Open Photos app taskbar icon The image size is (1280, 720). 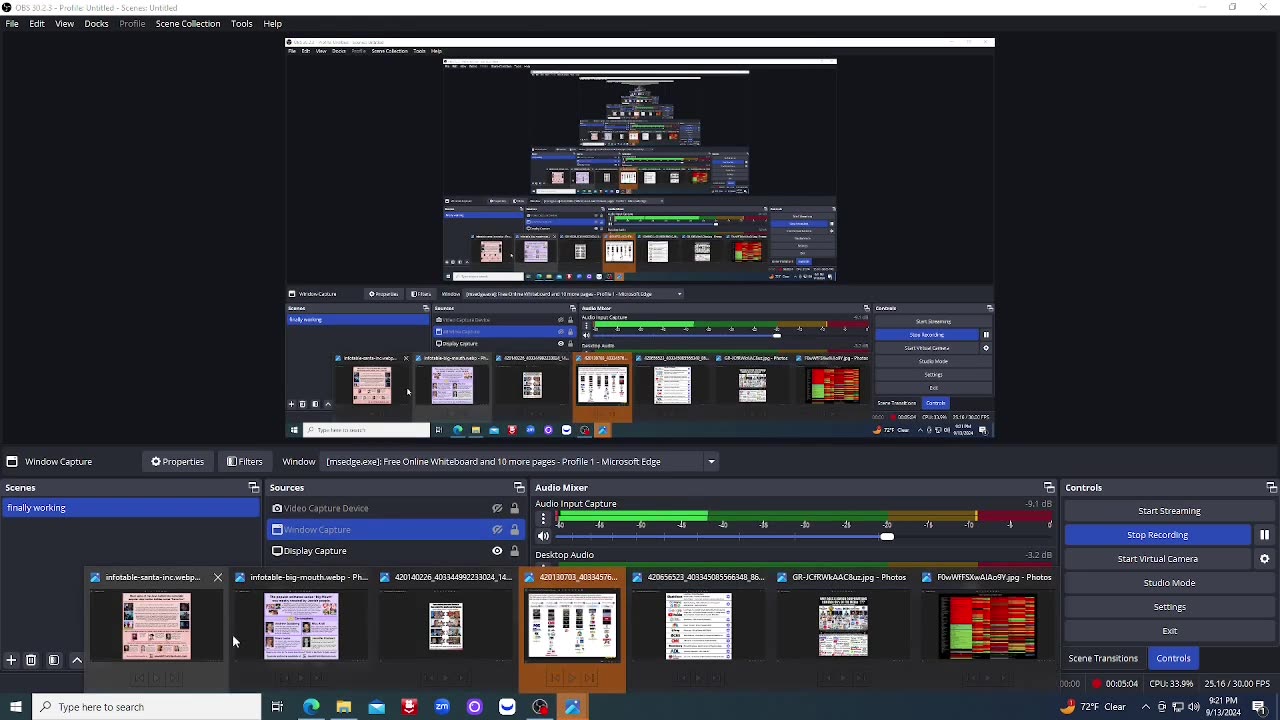572,707
